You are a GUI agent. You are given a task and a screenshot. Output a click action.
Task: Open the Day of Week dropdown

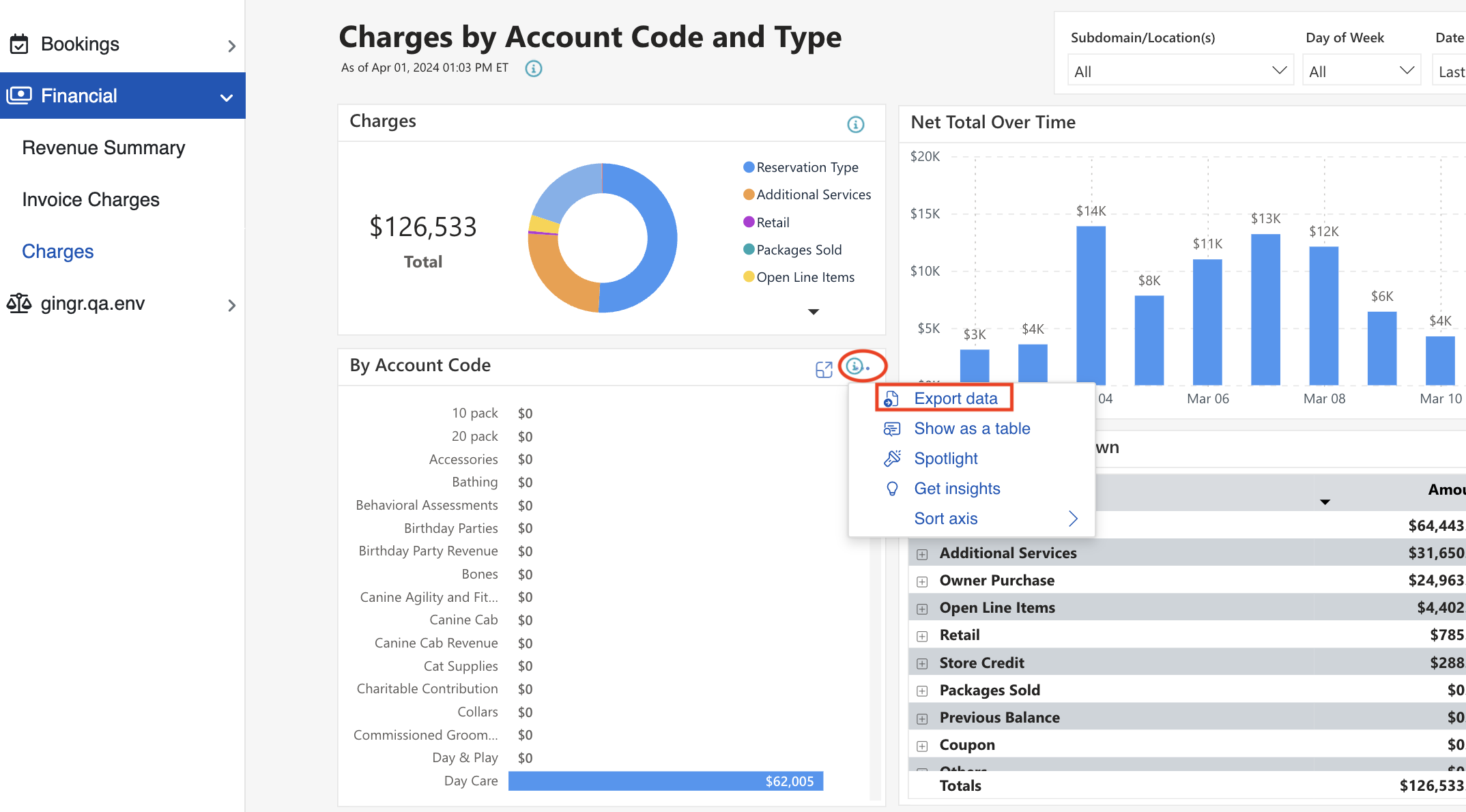[1361, 71]
